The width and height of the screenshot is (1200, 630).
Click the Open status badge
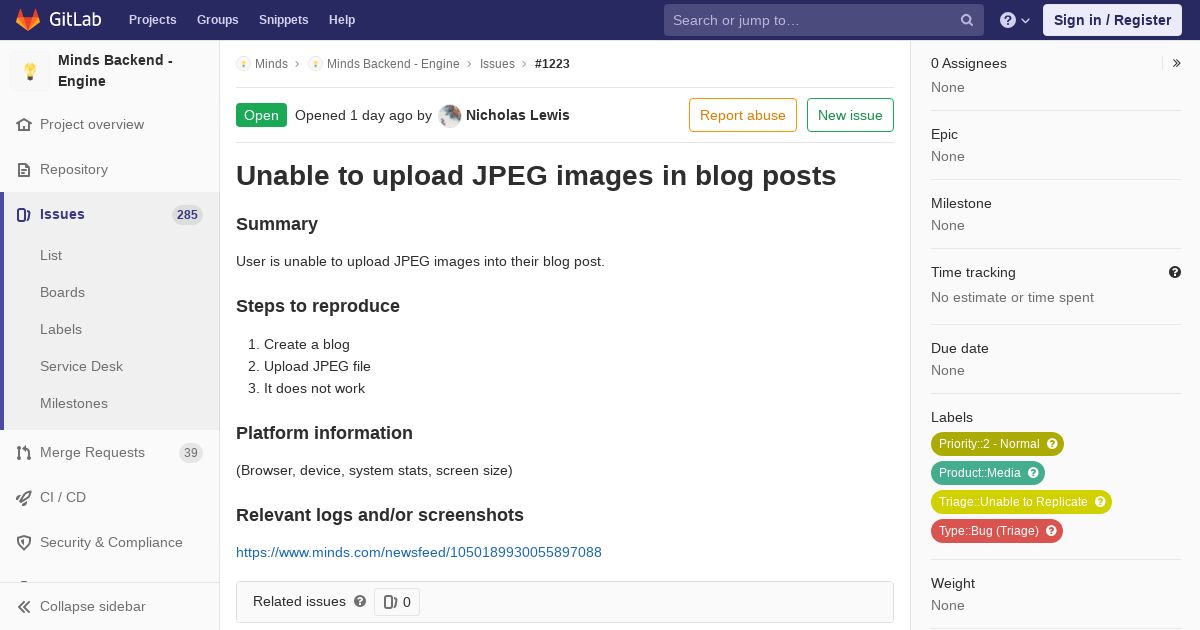point(261,115)
